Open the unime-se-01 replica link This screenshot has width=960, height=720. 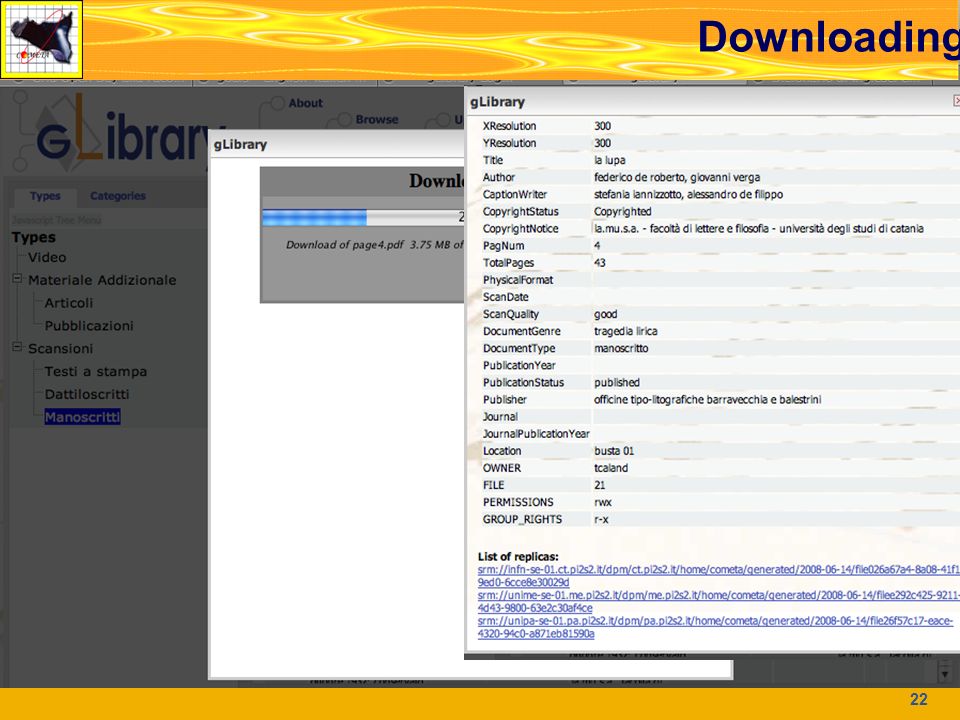719,601
